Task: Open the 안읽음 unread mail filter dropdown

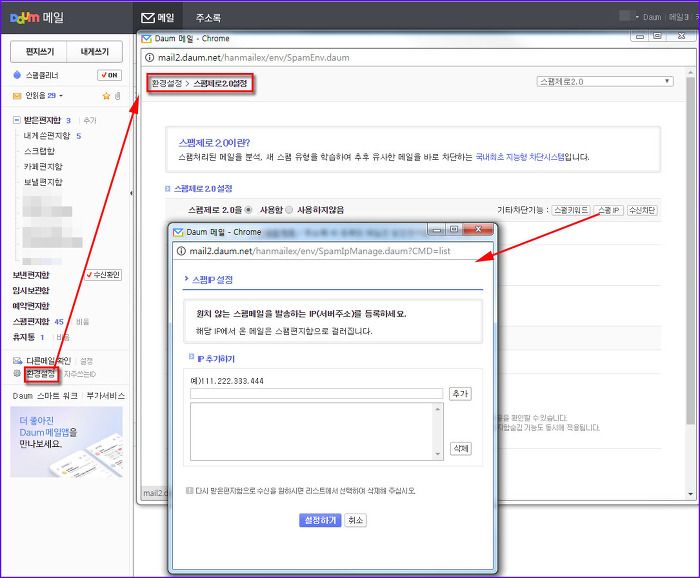Action: click(x=43, y=96)
